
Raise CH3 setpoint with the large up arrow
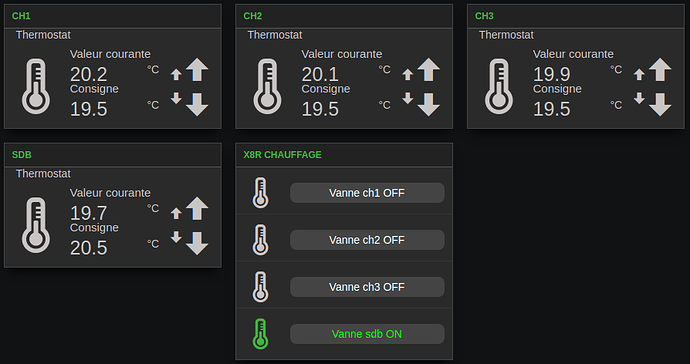[x=660, y=70]
